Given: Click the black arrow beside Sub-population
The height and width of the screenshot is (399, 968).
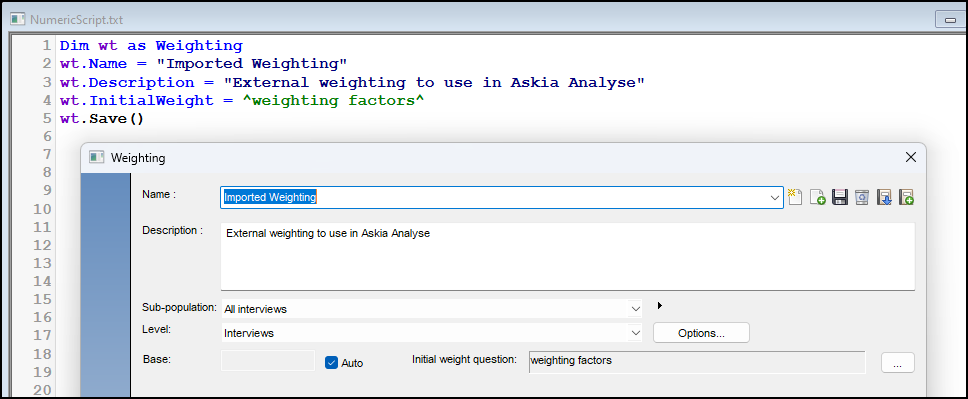Looking at the screenshot, I should tap(660, 305).
